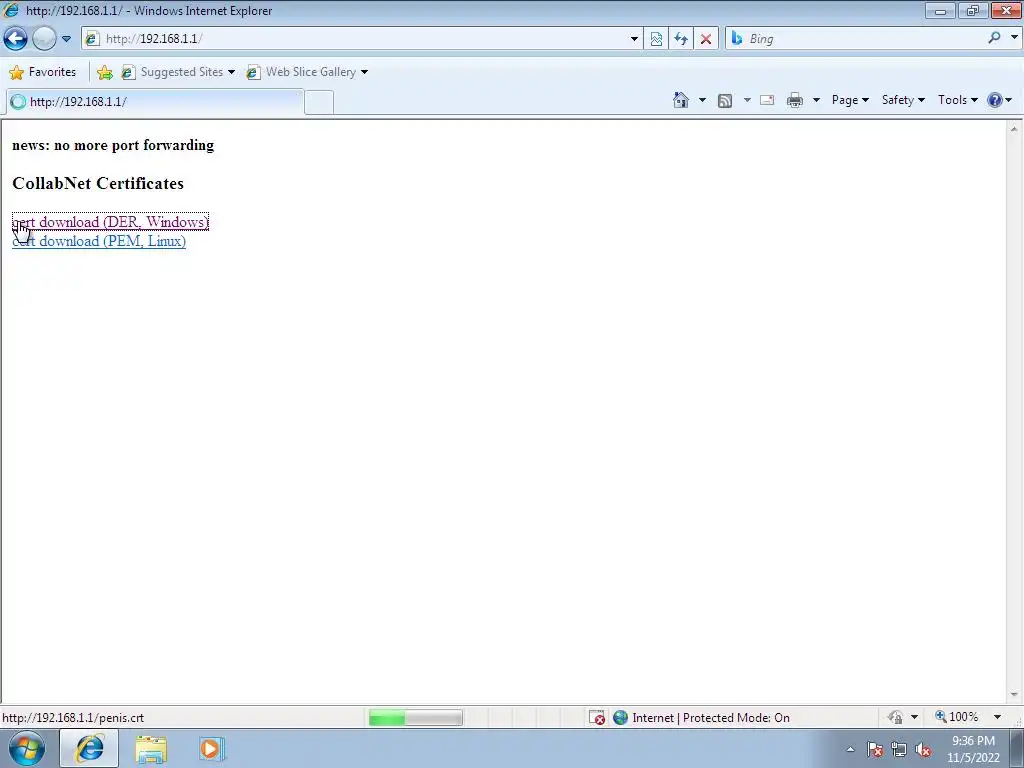1024x768 pixels.
Task: Open the Tools menu
Action: [957, 100]
